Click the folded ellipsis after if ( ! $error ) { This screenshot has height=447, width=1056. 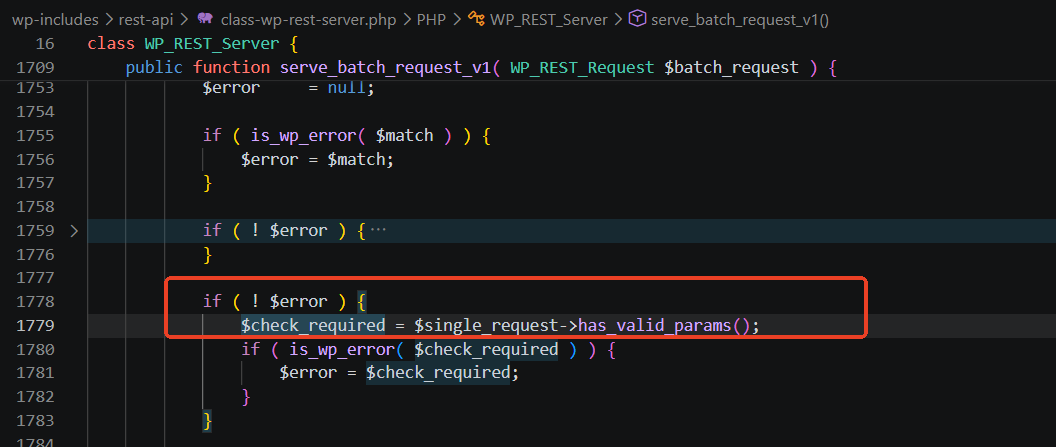pyautogui.click(x=378, y=230)
